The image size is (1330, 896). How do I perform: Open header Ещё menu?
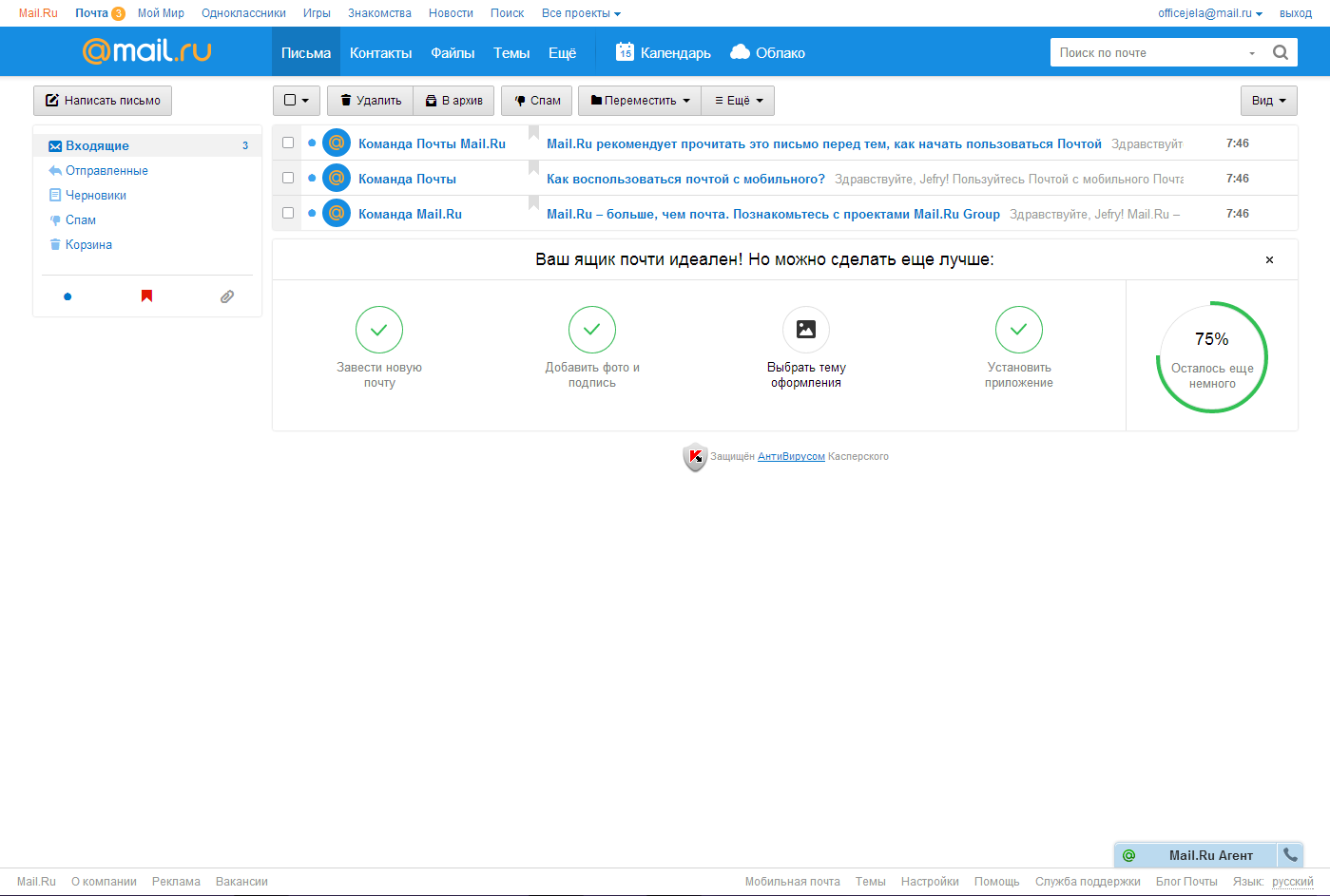(563, 52)
